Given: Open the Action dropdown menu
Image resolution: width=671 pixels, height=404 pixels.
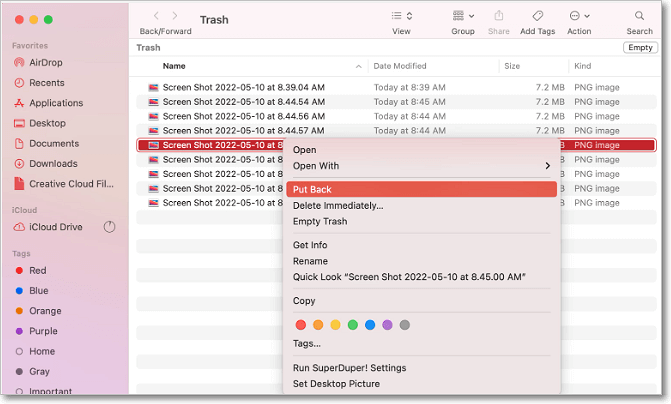Looking at the screenshot, I should (579, 16).
